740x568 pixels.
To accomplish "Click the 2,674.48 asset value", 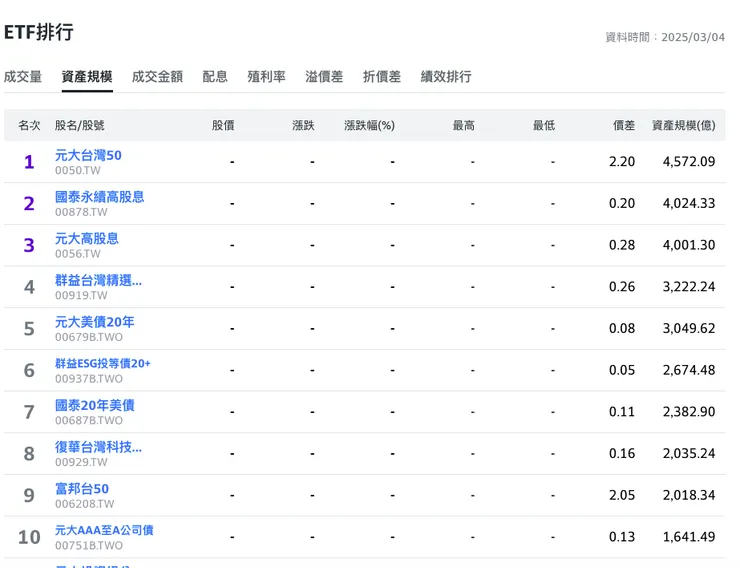I will [x=689, y=370].
